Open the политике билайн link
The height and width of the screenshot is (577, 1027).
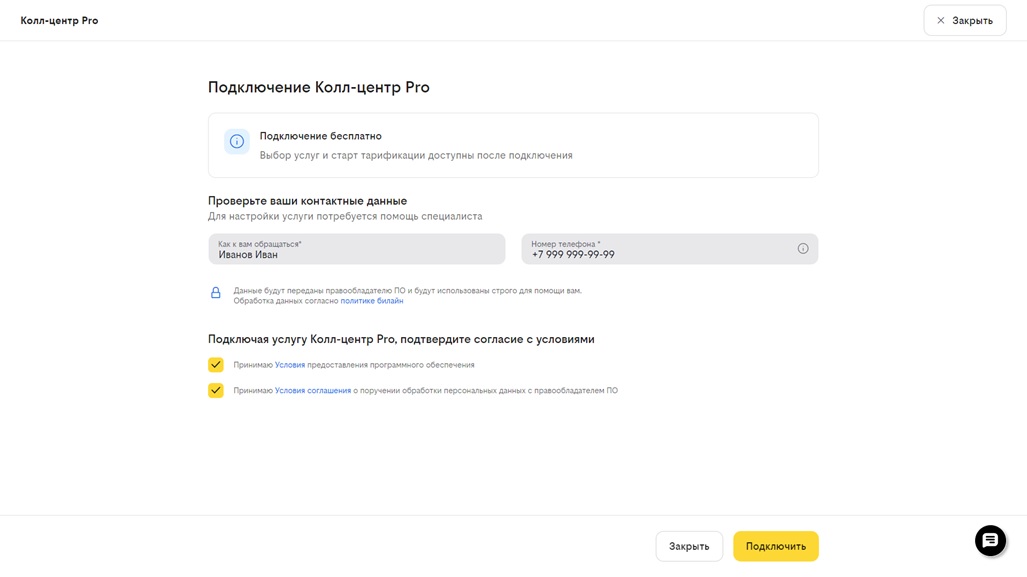click(x=372, y=301)
